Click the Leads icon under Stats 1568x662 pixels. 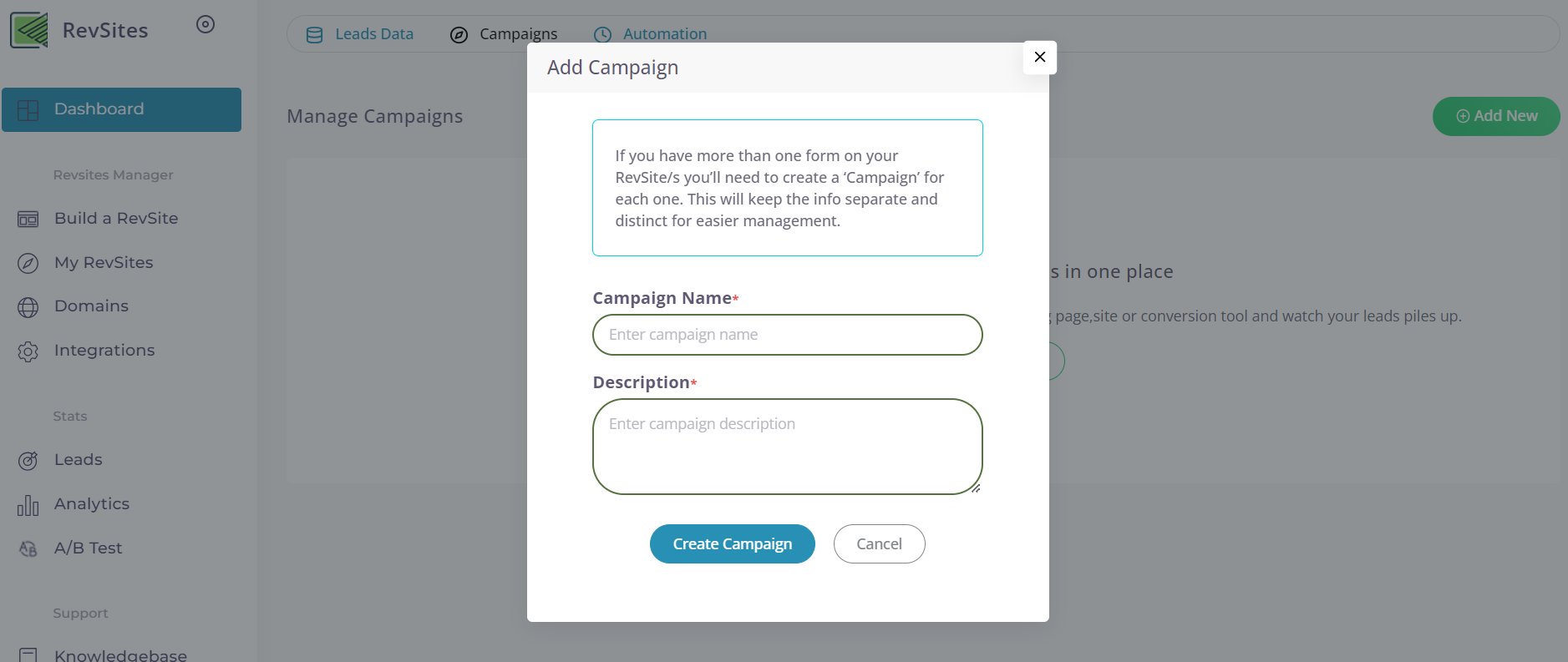[28, 459]
